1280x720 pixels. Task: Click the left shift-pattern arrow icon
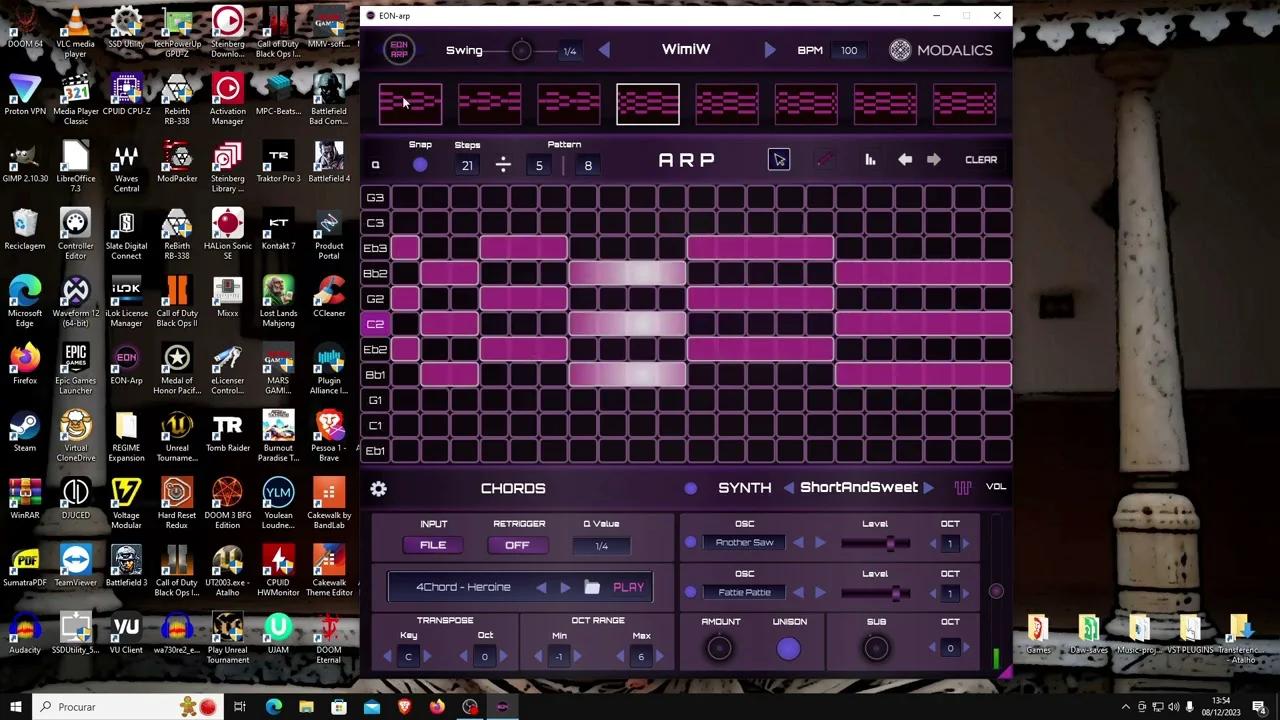pyautogui.click(x=905, y=159)
